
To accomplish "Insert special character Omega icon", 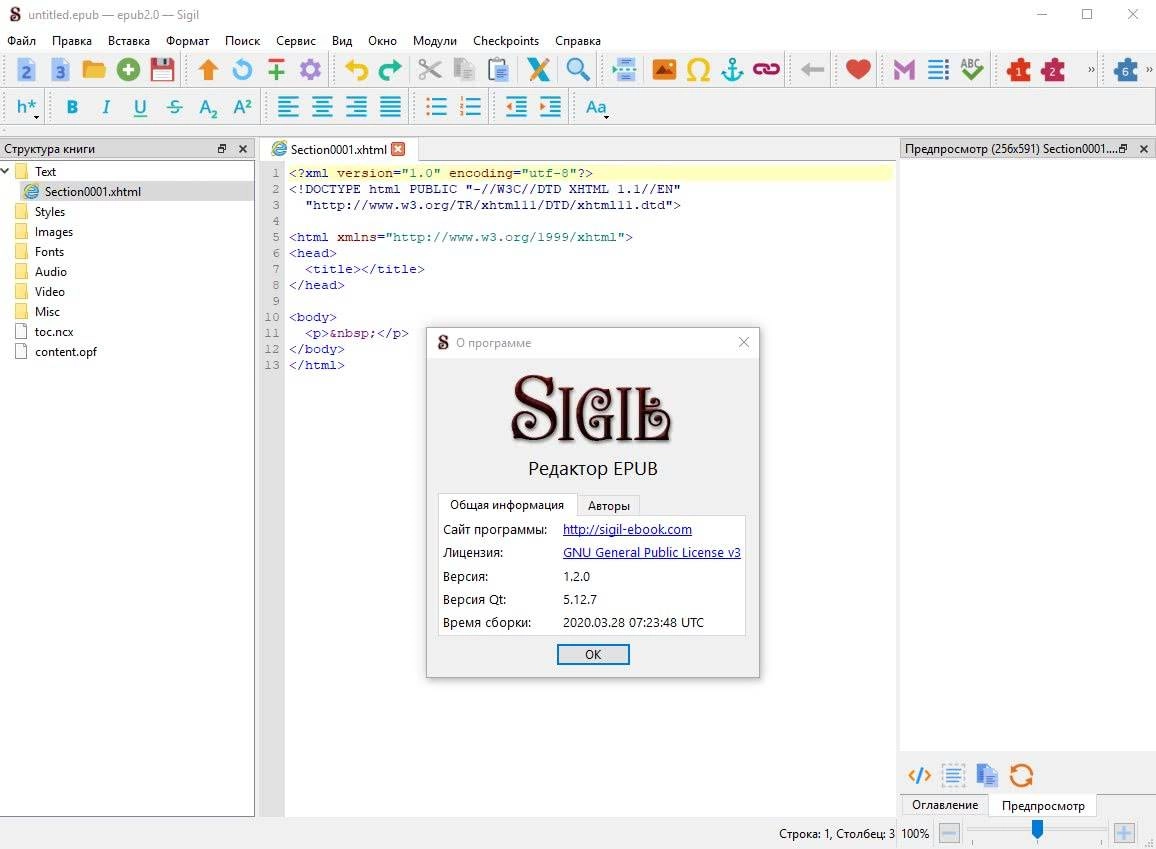I will [698, 70].
